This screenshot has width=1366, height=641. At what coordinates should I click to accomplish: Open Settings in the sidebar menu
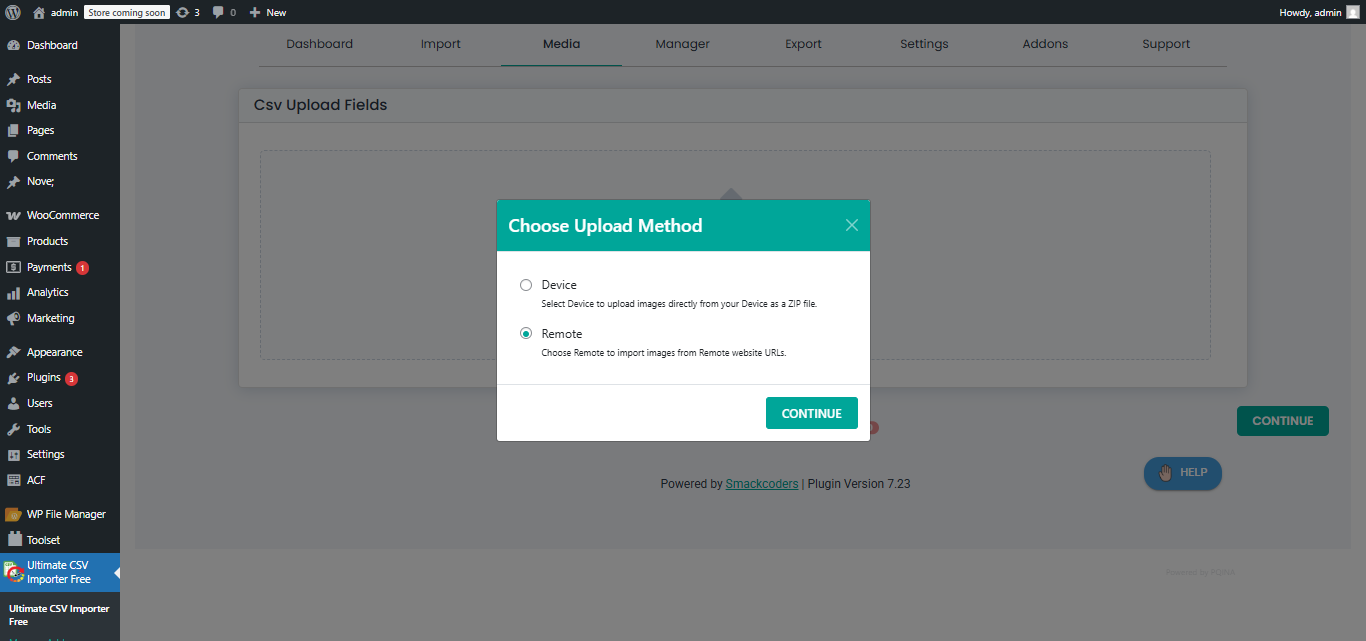coord(45,454)
